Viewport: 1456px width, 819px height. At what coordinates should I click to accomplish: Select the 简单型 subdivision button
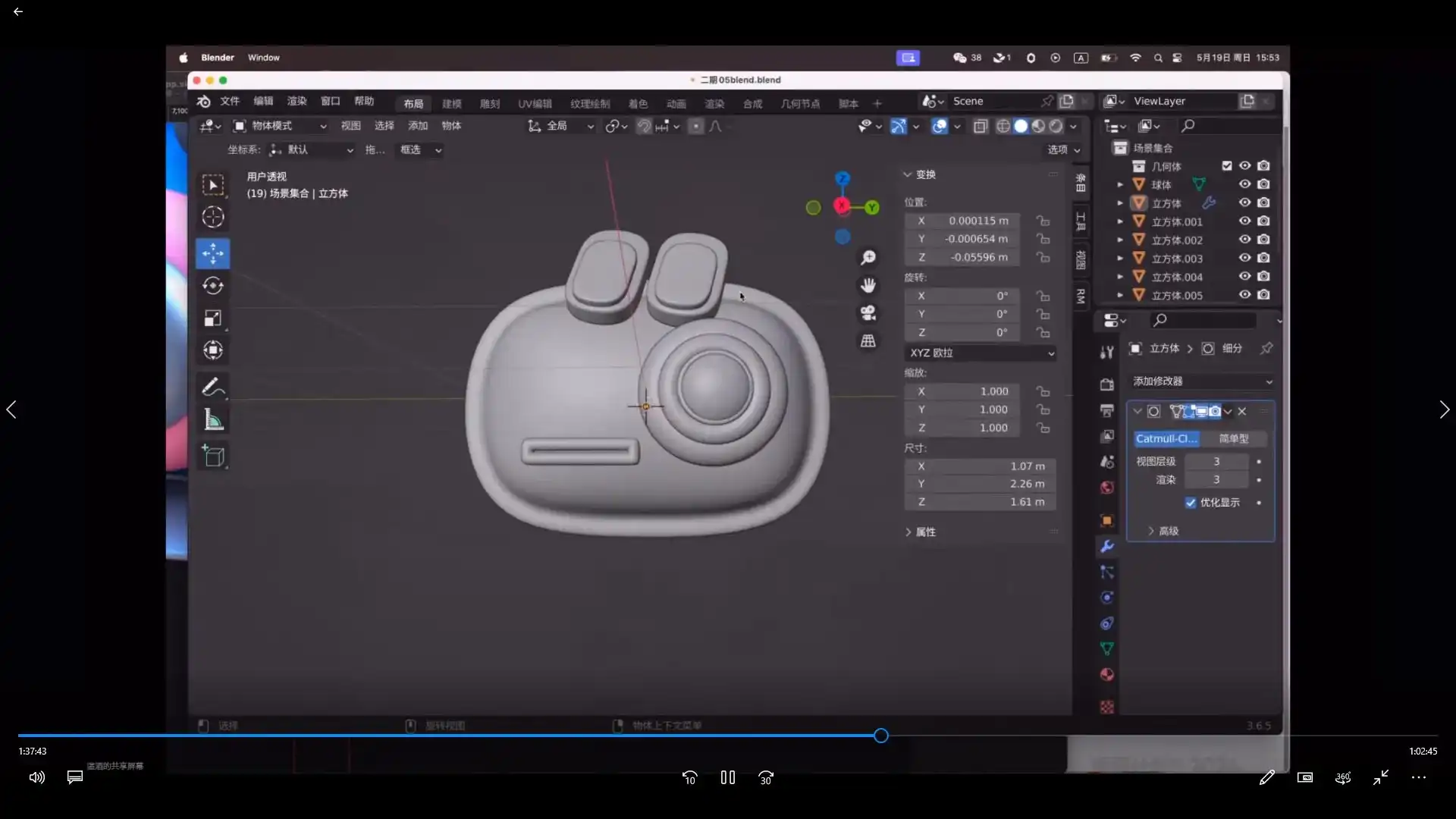click(1234, 439)
